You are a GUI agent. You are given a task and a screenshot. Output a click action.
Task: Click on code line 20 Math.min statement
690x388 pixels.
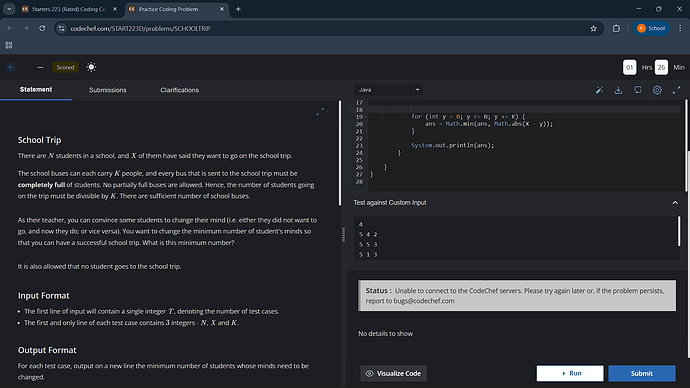pyautogui.click(x=488, y=124)
